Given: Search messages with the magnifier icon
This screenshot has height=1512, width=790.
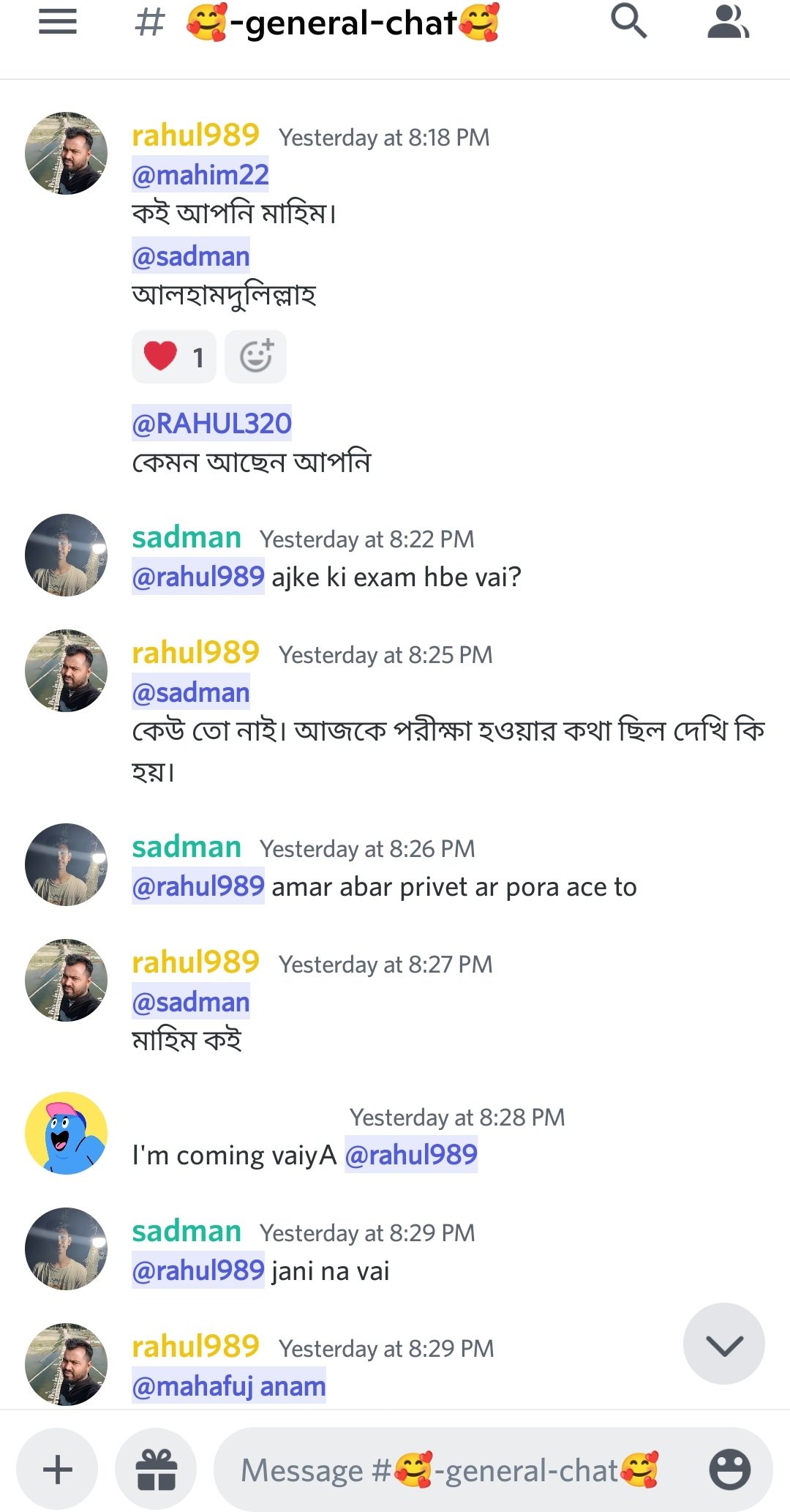Looking at the screenshot, I should pos(629,21).
